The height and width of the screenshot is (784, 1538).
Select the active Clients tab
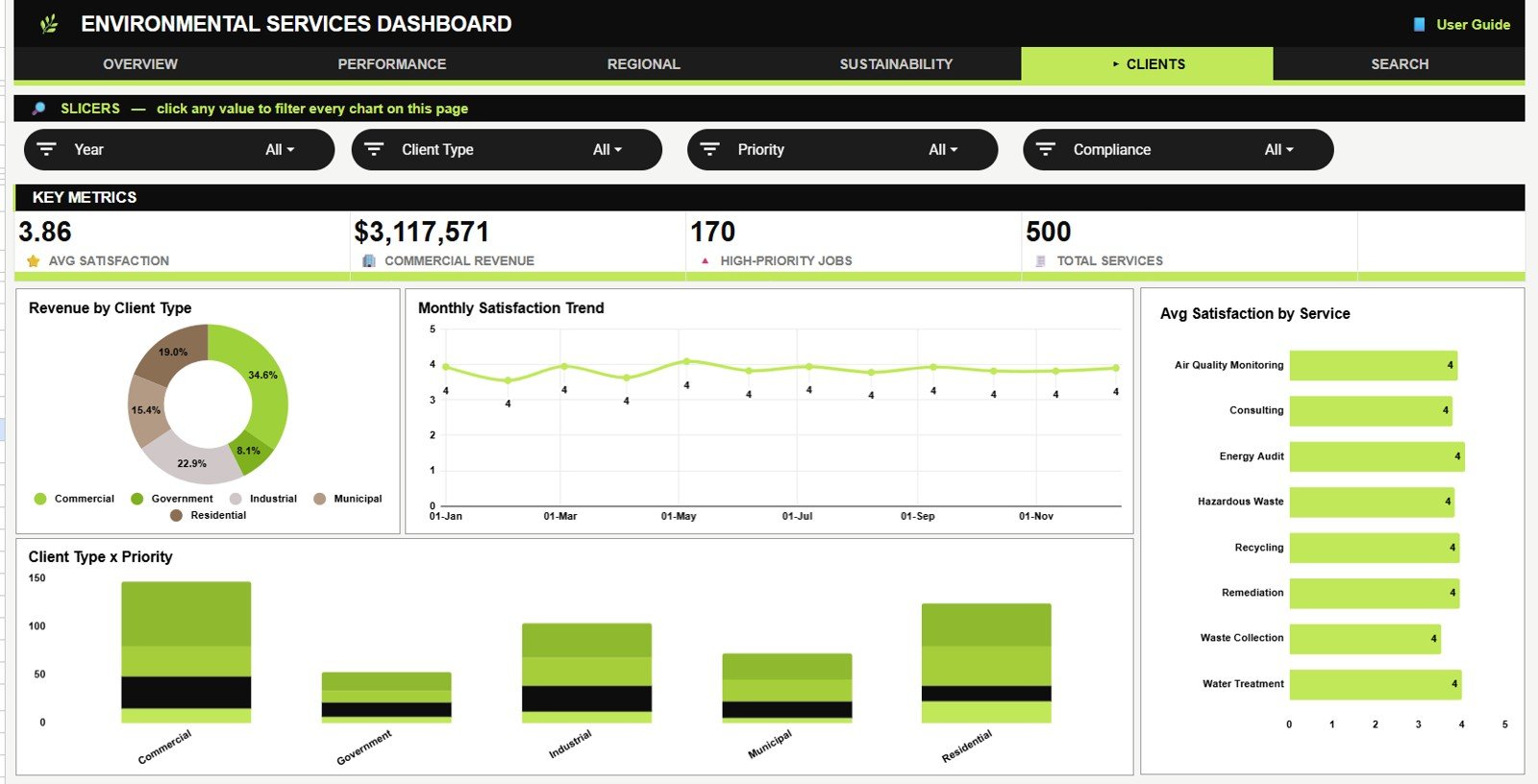(1148, 64)
